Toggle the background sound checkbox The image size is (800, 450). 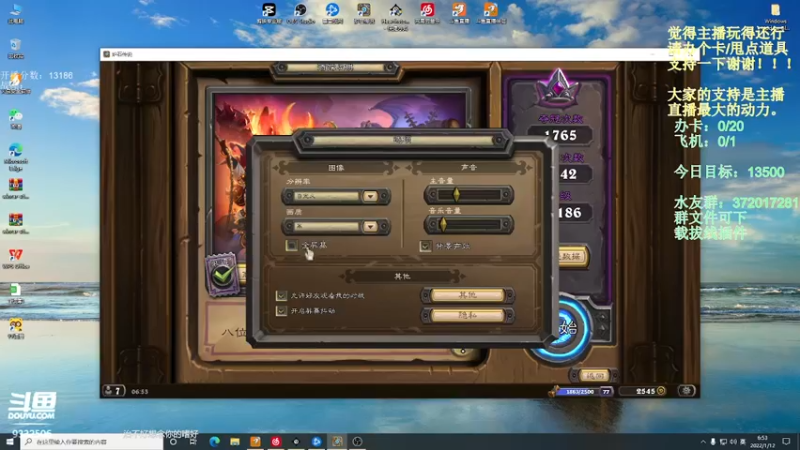(425, 246)
